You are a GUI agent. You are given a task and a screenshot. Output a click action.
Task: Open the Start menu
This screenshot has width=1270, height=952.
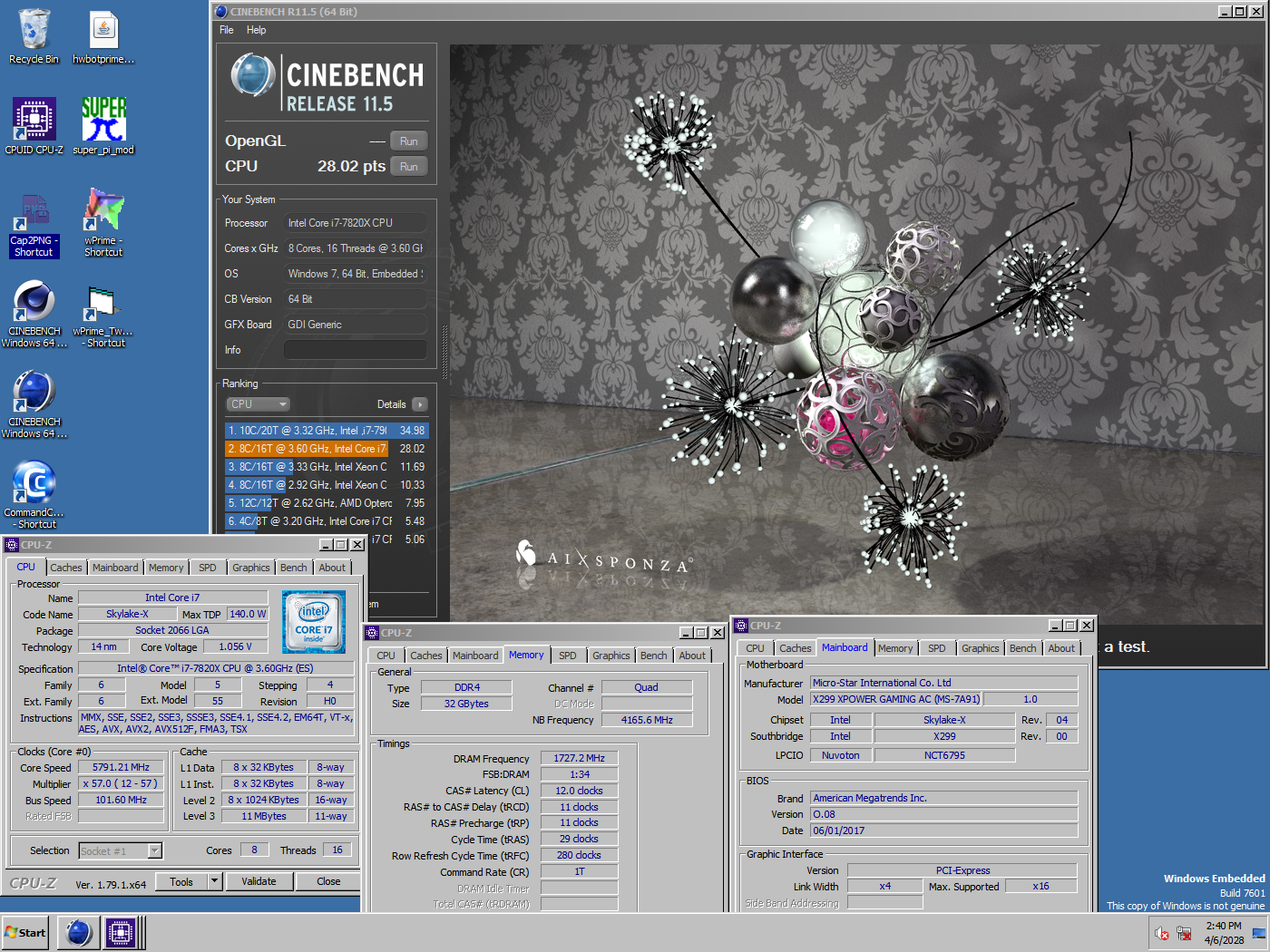point(24,932)
